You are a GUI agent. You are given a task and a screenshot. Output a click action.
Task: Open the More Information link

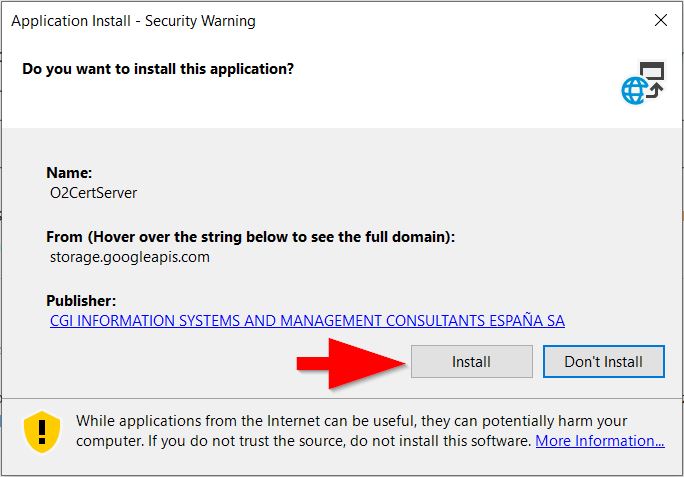[600, 441]
